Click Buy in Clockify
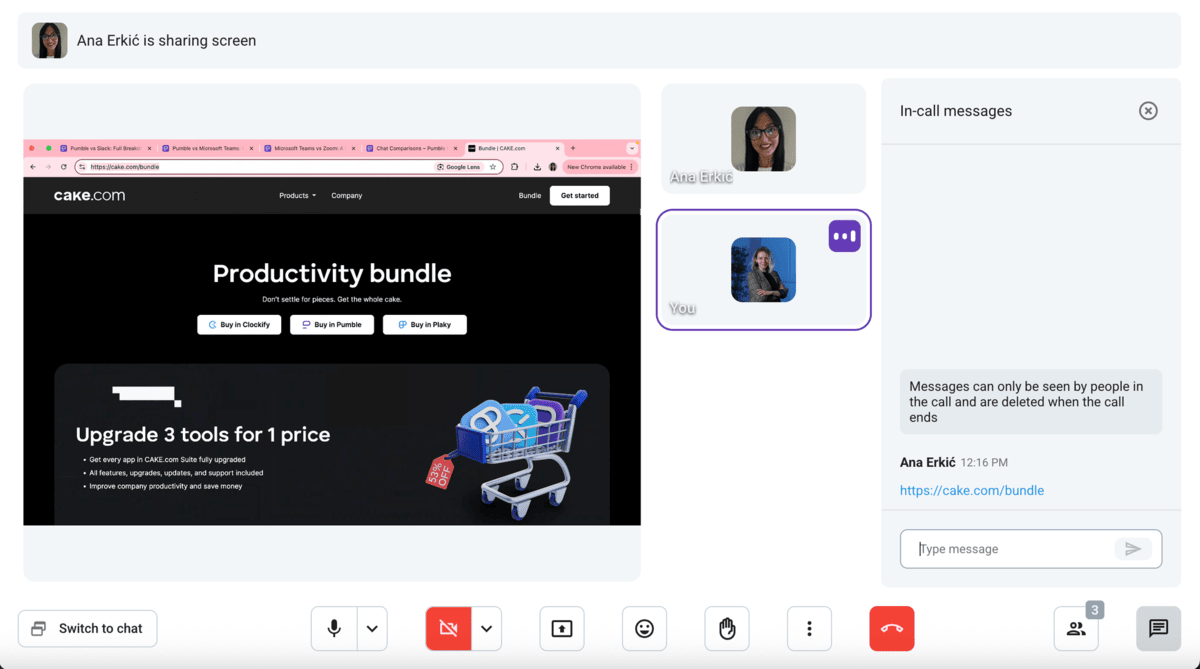 (239, 325)
